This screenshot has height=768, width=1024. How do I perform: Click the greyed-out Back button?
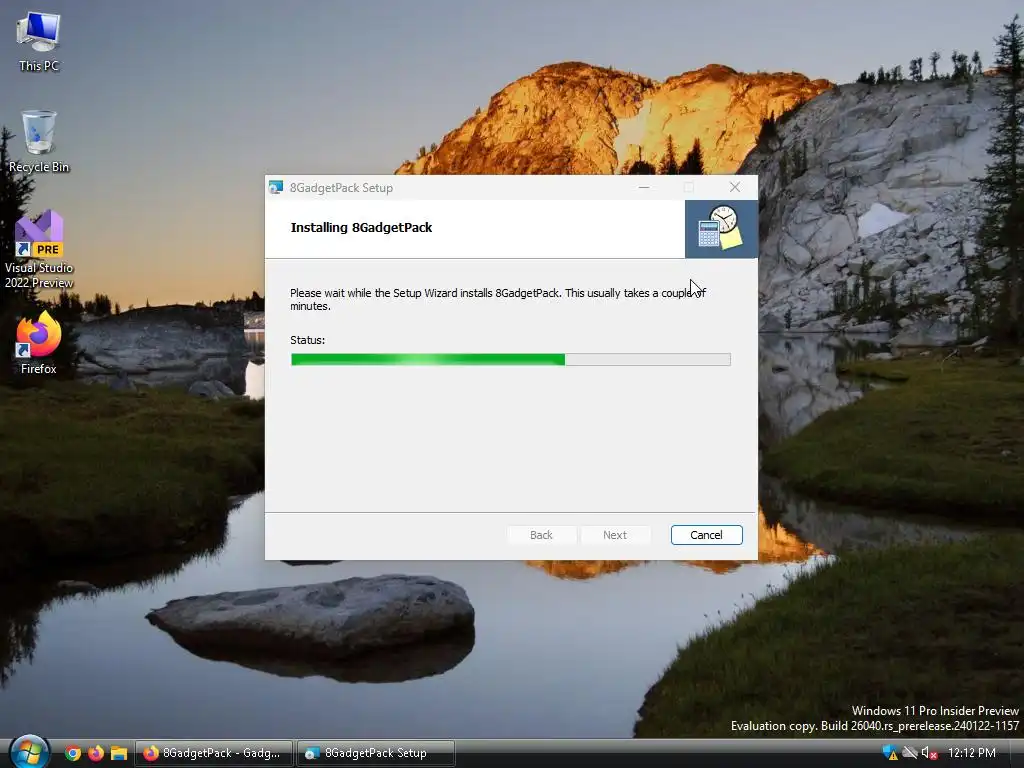point(541,535)
